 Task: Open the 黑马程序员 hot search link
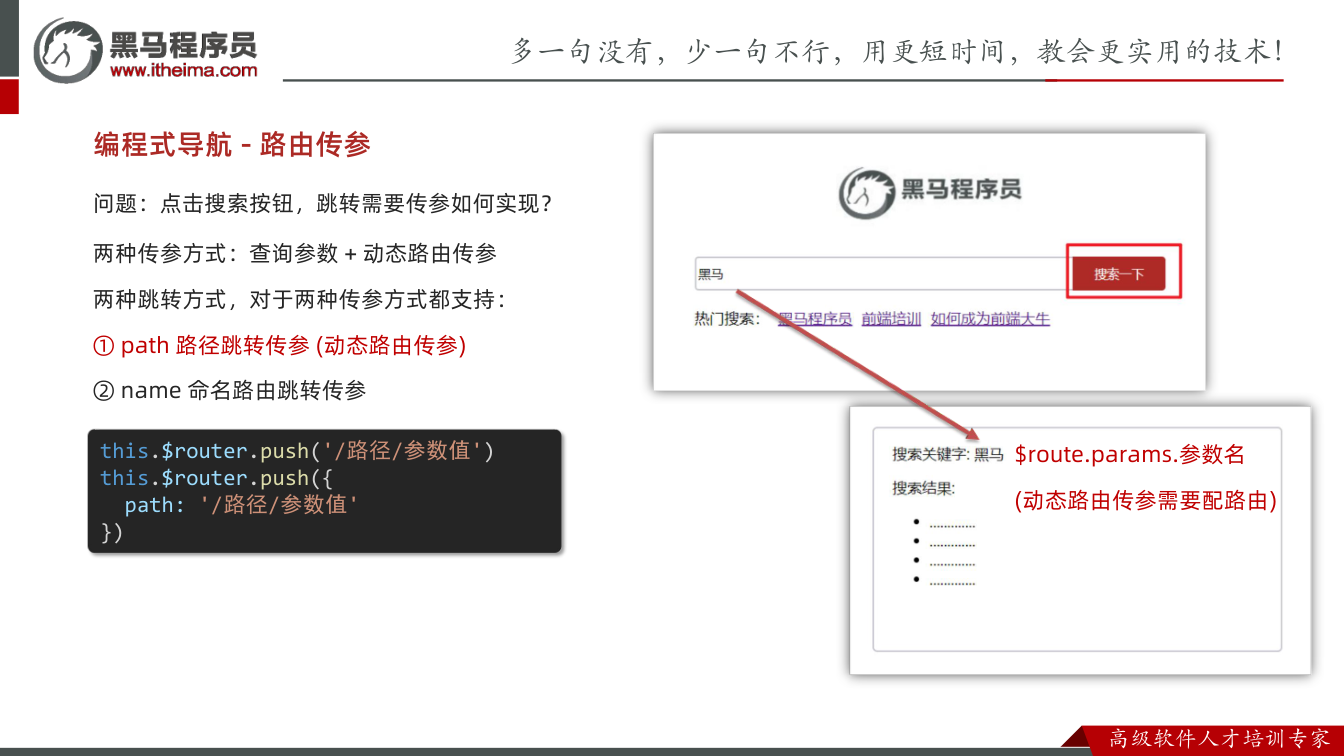point(815,319)
